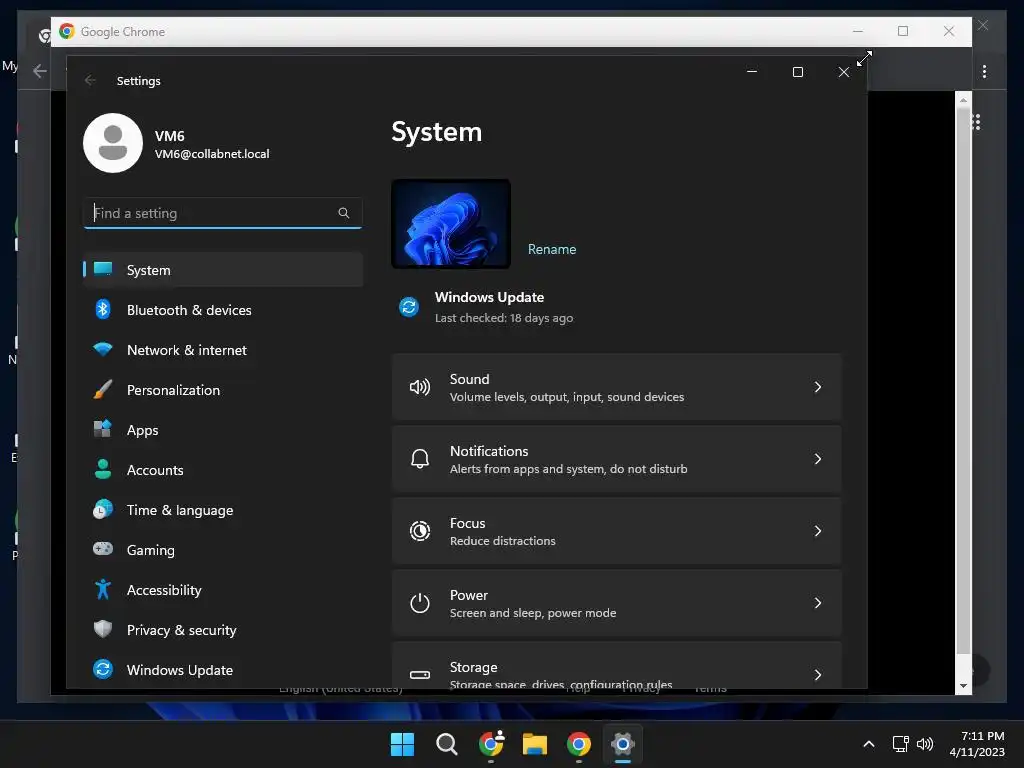
Task: Click the taskbar network icon
Action: pyautogui.click(x=901, y=744)
